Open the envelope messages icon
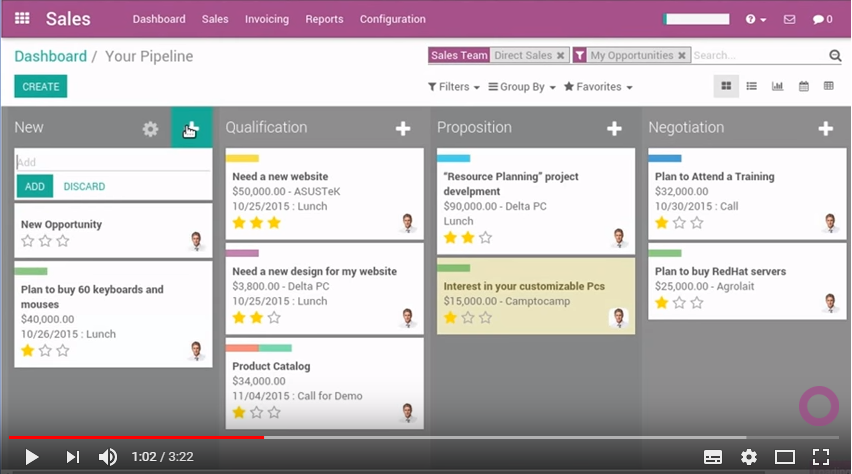The height and width of the screenshot is (474, 852). (790, 19)
